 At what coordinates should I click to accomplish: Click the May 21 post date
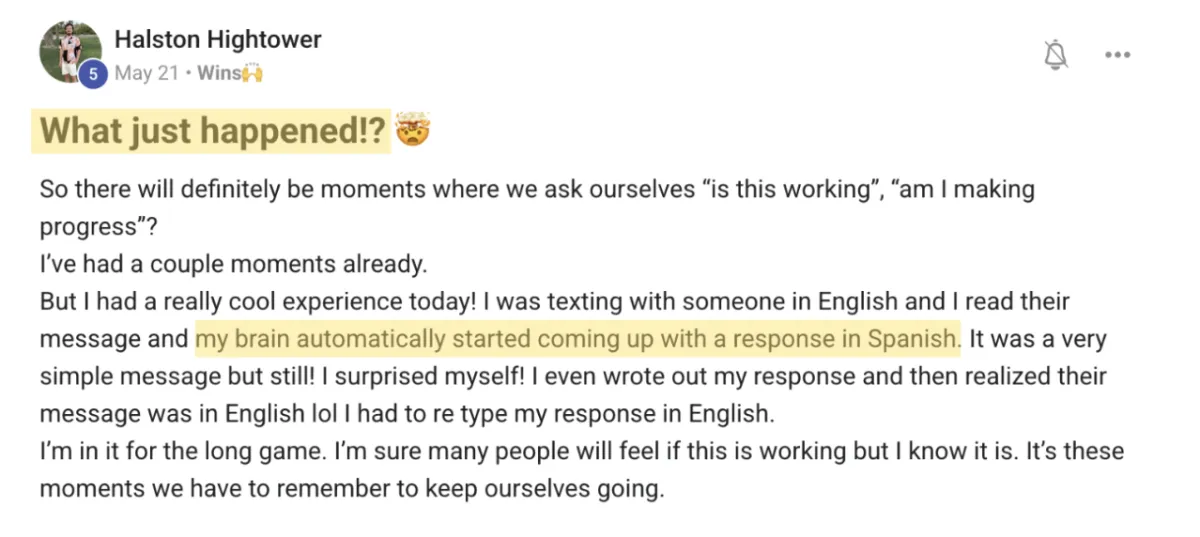click(147, 72)
